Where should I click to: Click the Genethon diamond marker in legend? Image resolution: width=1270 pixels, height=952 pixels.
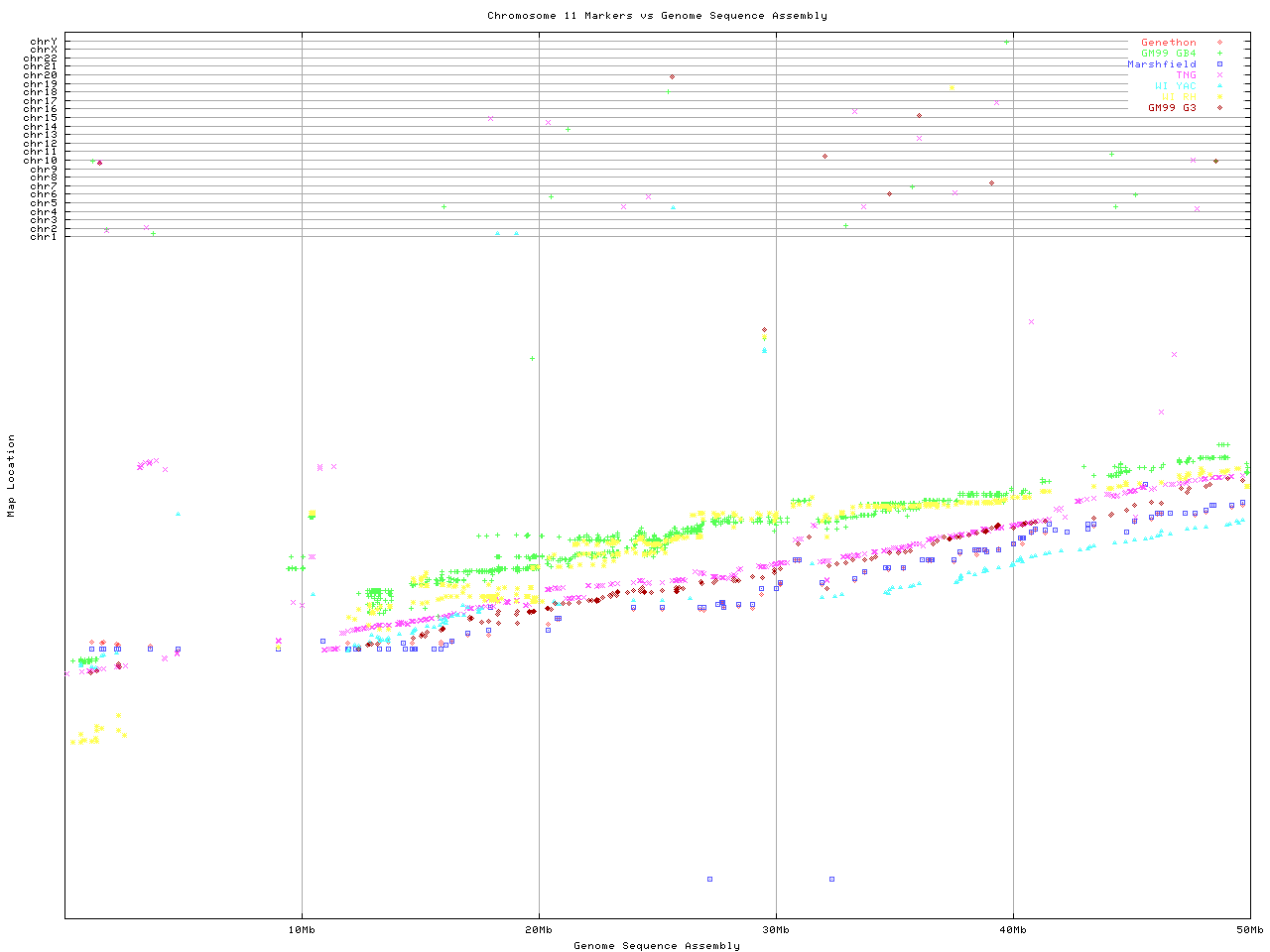coord(1219,43)
